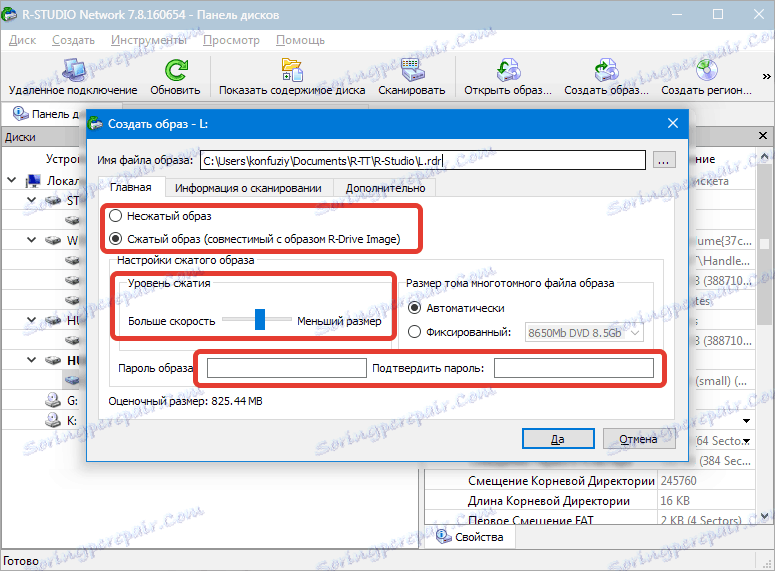Show disk contents toolbar icon
This screenshot has height=571, width=775.
[292, 70]
